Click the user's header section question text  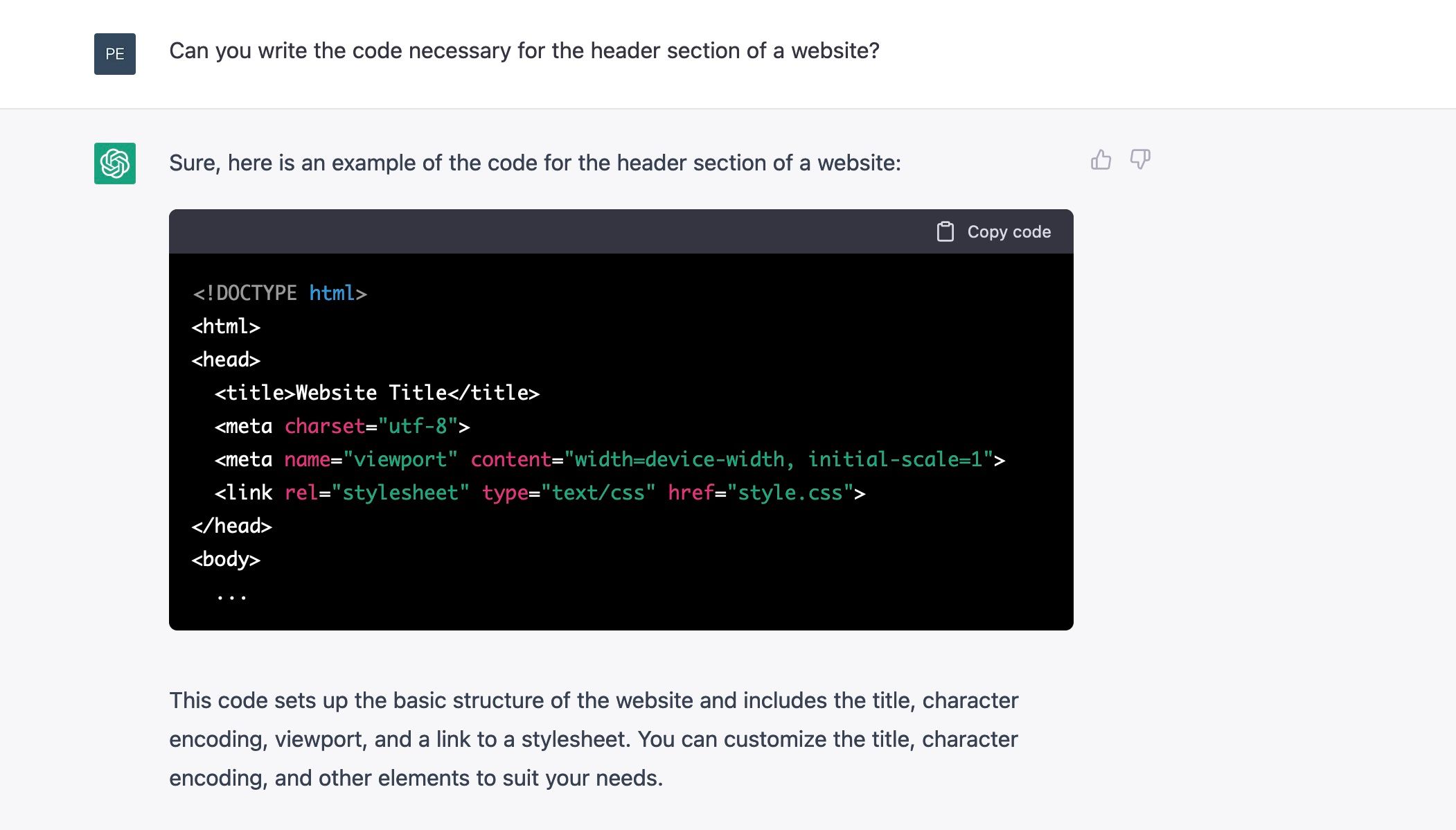tap(524, 51)
